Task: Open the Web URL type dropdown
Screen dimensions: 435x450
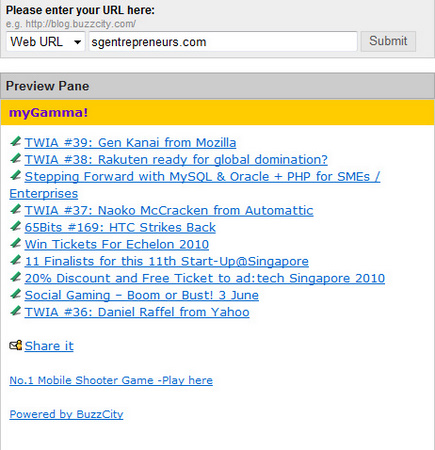Action: 45,42
